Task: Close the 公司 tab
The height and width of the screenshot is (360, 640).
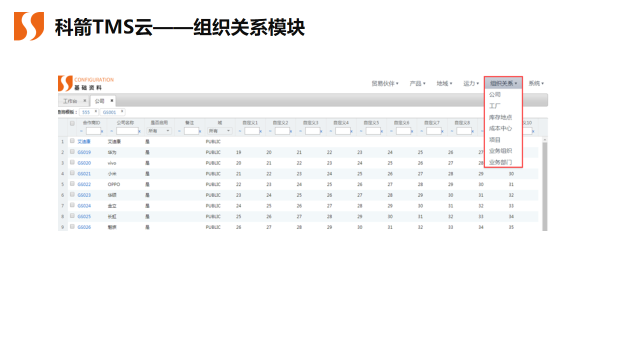Action: click(x=111, y=101)
